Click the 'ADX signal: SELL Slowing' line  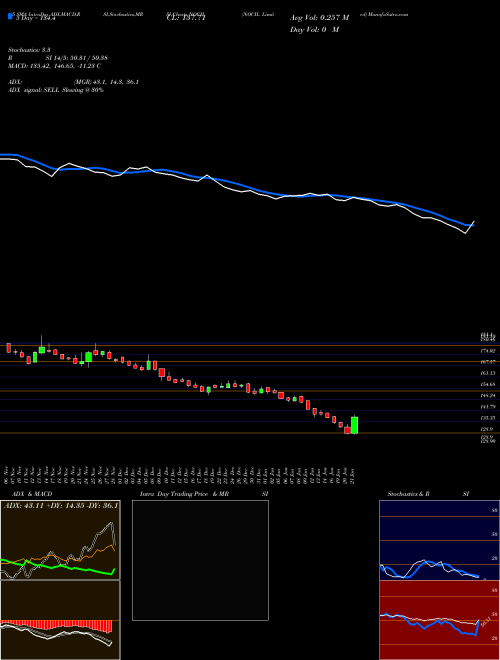click(x=56, y=90)
